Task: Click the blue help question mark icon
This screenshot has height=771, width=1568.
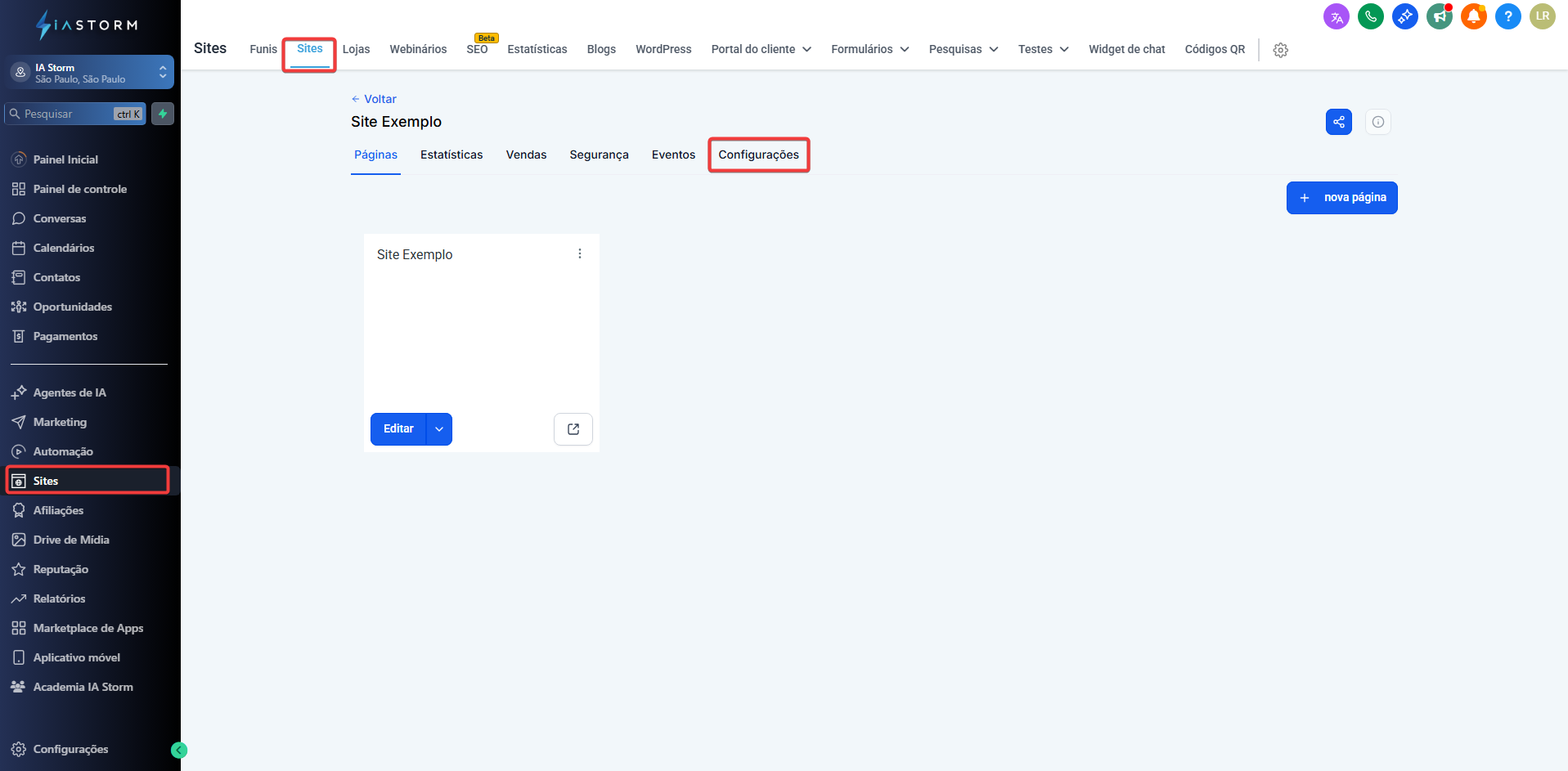Action: point(1507,16)
